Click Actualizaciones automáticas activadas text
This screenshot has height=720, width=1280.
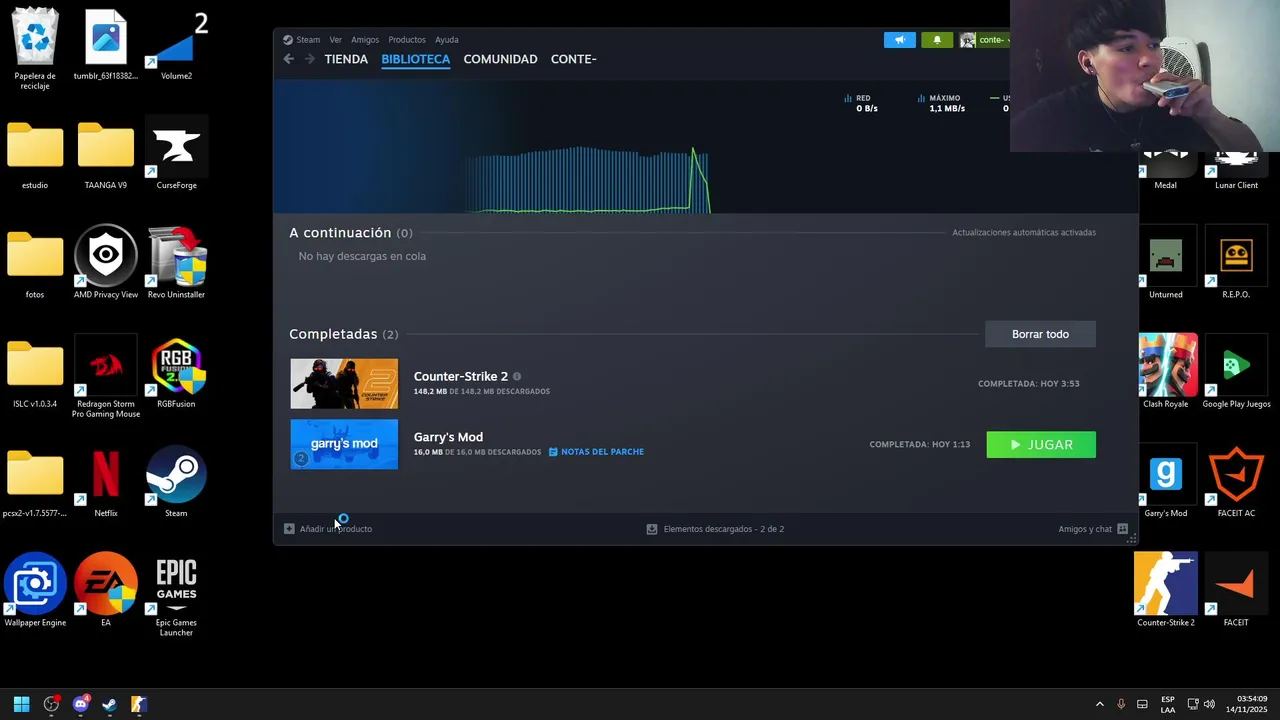(x=1024, y=233)
